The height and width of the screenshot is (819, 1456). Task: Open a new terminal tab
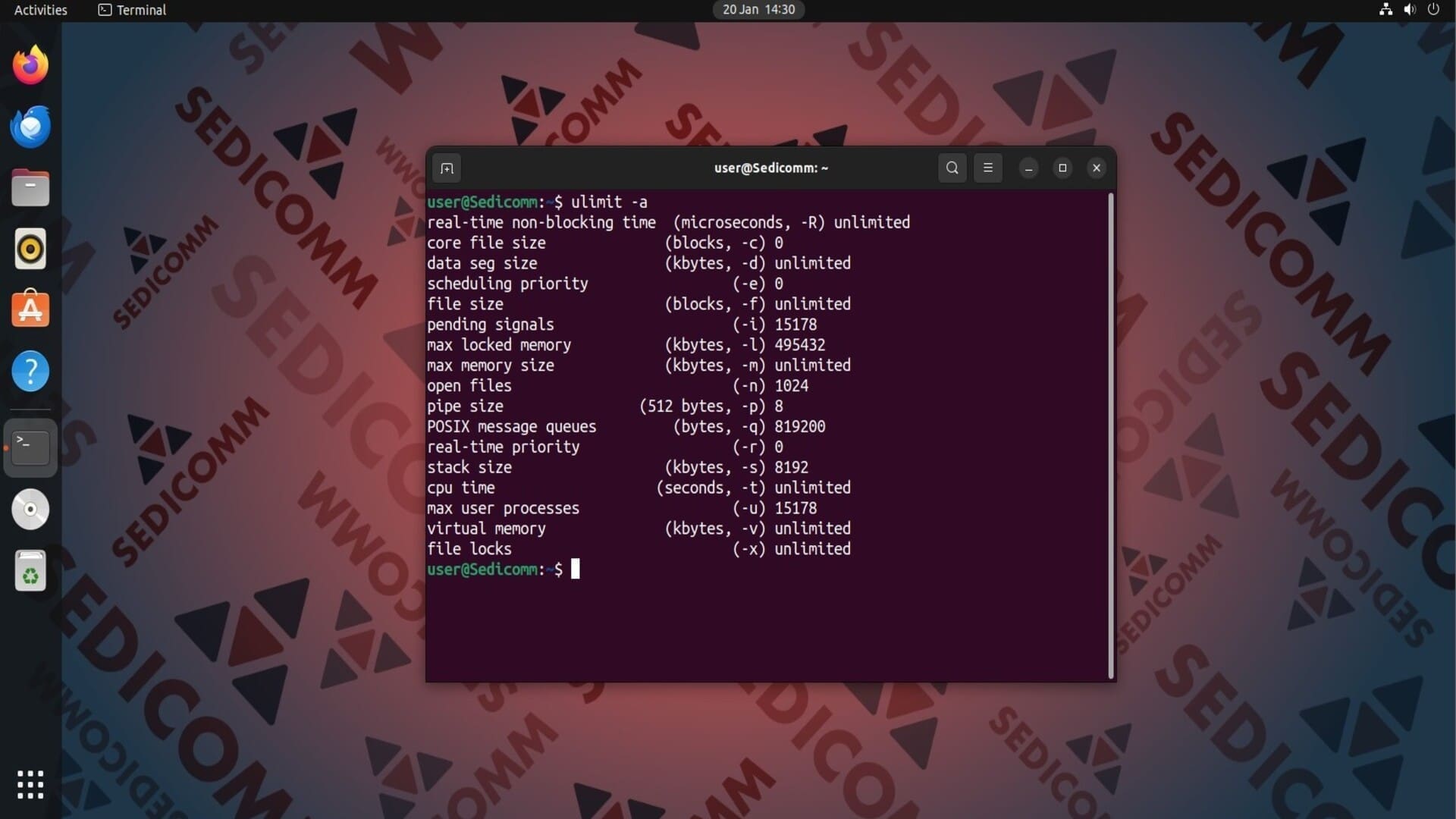click(447, 168)
